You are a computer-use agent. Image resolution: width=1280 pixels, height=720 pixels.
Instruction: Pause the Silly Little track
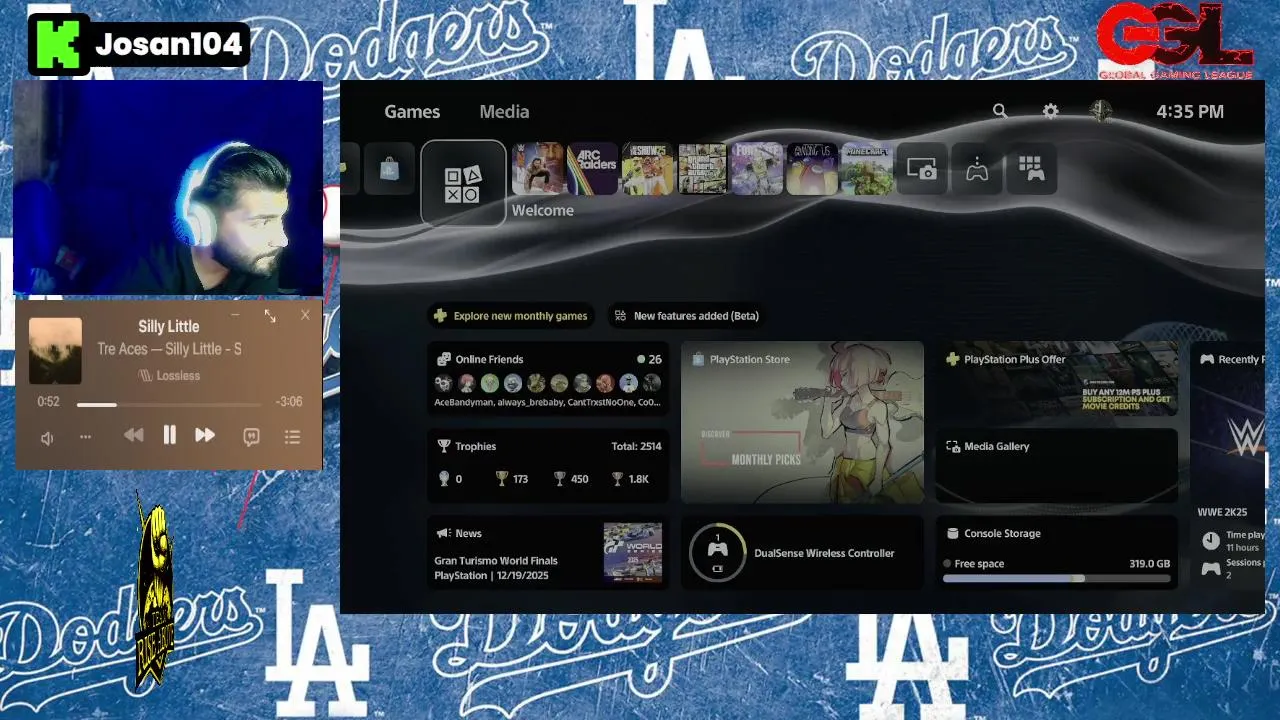[169, 435]
